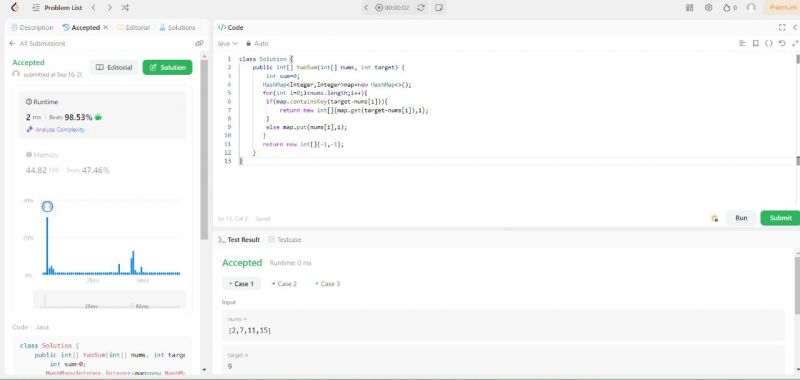Run the code
The height and width of the screenshot is (380, 800).
tap(741, 218)
